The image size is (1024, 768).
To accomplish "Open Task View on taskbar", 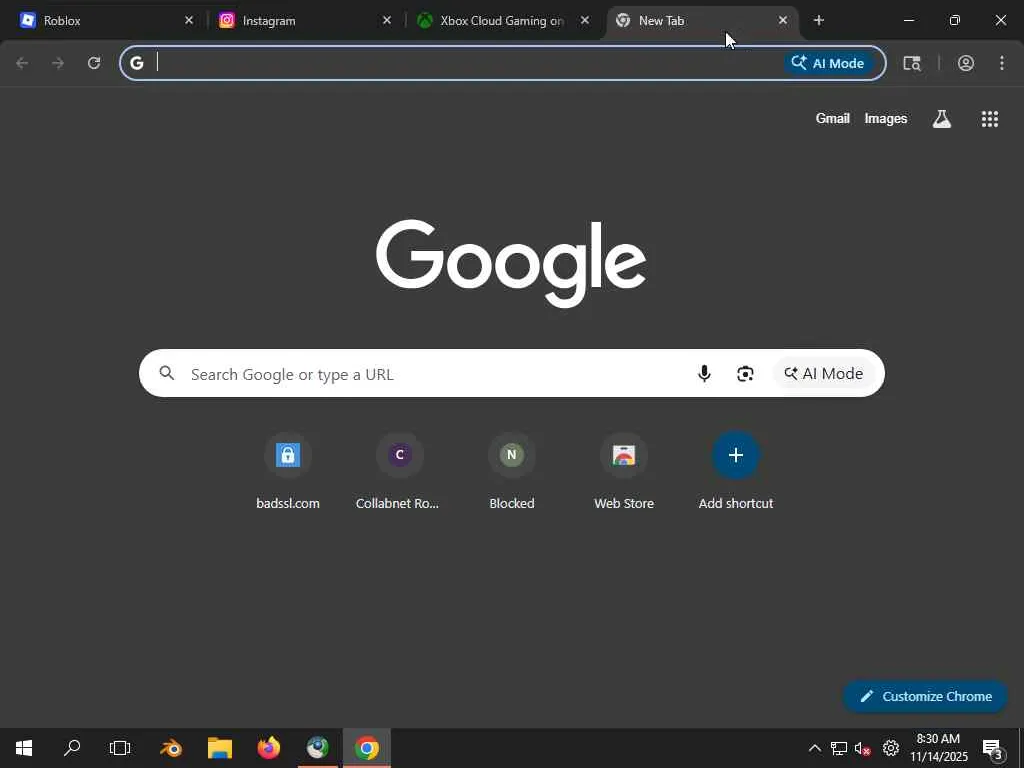I will (x=120, y=748).
